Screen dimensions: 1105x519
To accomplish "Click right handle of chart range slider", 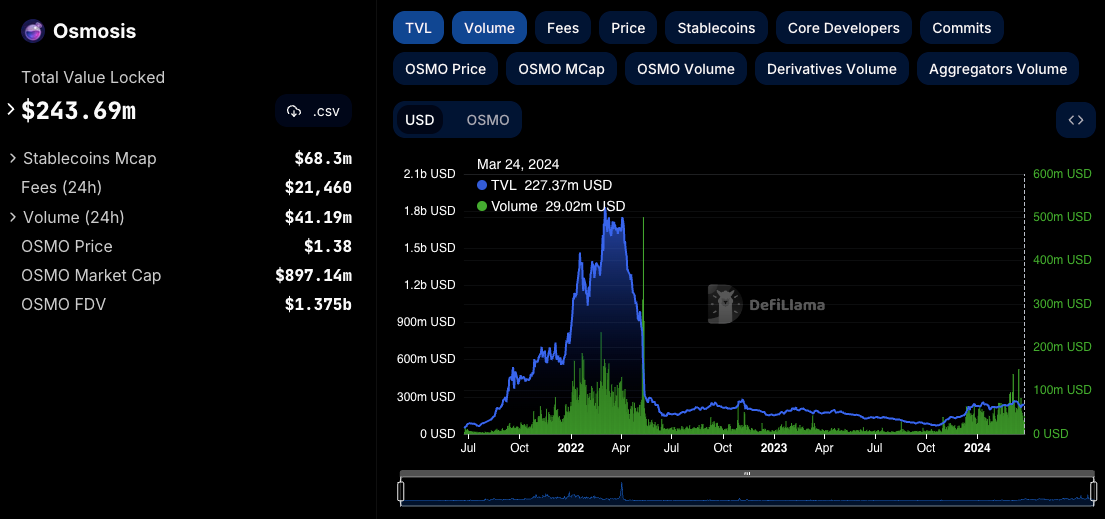I will click(1094, 491).
